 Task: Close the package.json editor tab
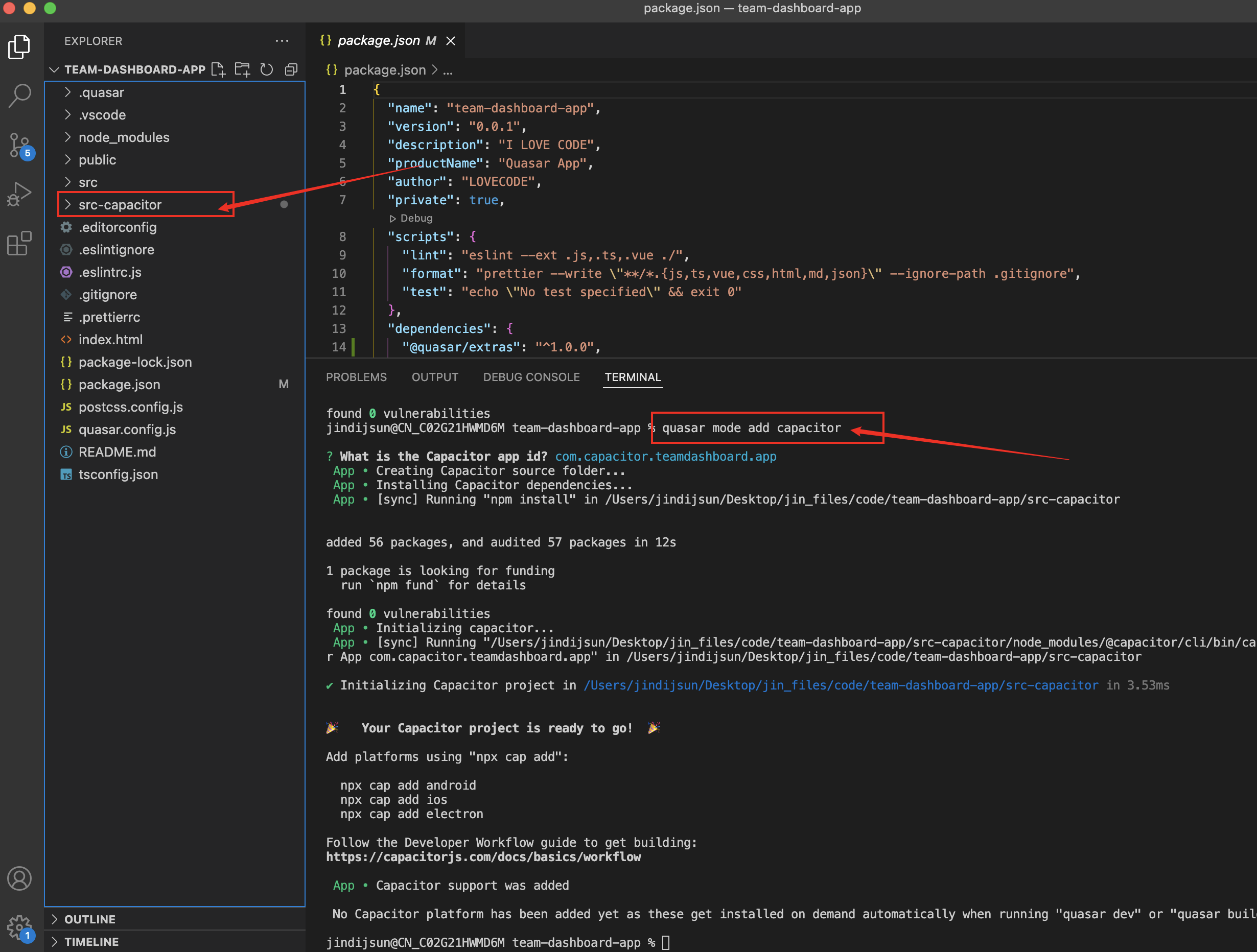click(x=451, y=41)
